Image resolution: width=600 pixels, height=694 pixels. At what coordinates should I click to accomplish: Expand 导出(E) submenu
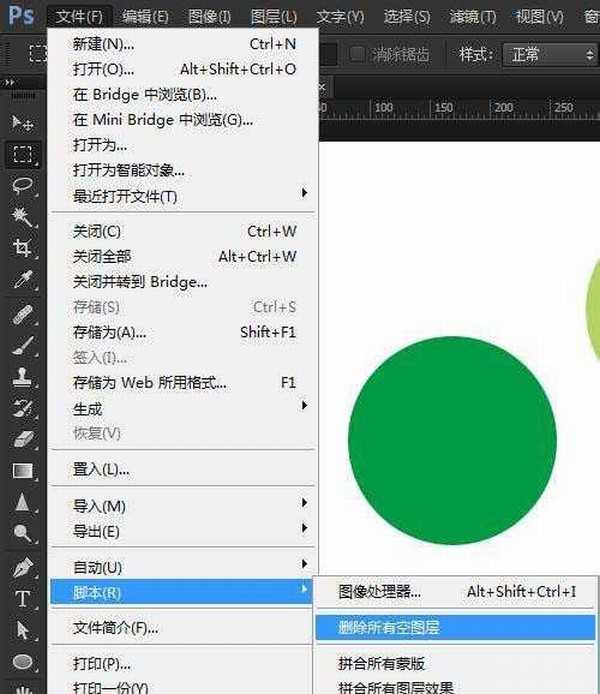[x=183, y=530]
